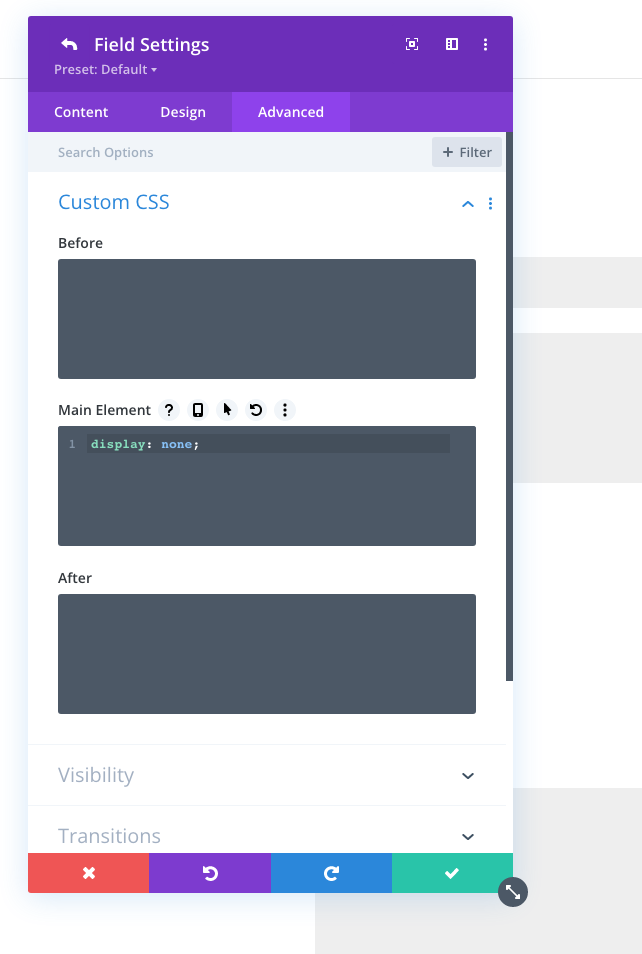
Task: Expand the Visibility section
Action: coord(467,776)
